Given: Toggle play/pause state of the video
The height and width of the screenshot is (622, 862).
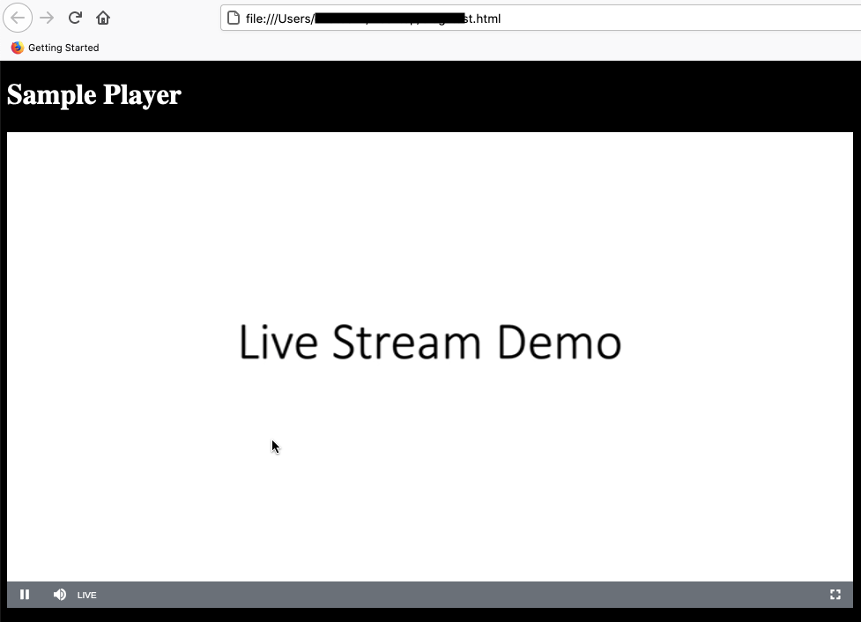Looking at the screenshot, I should (24, 594).
